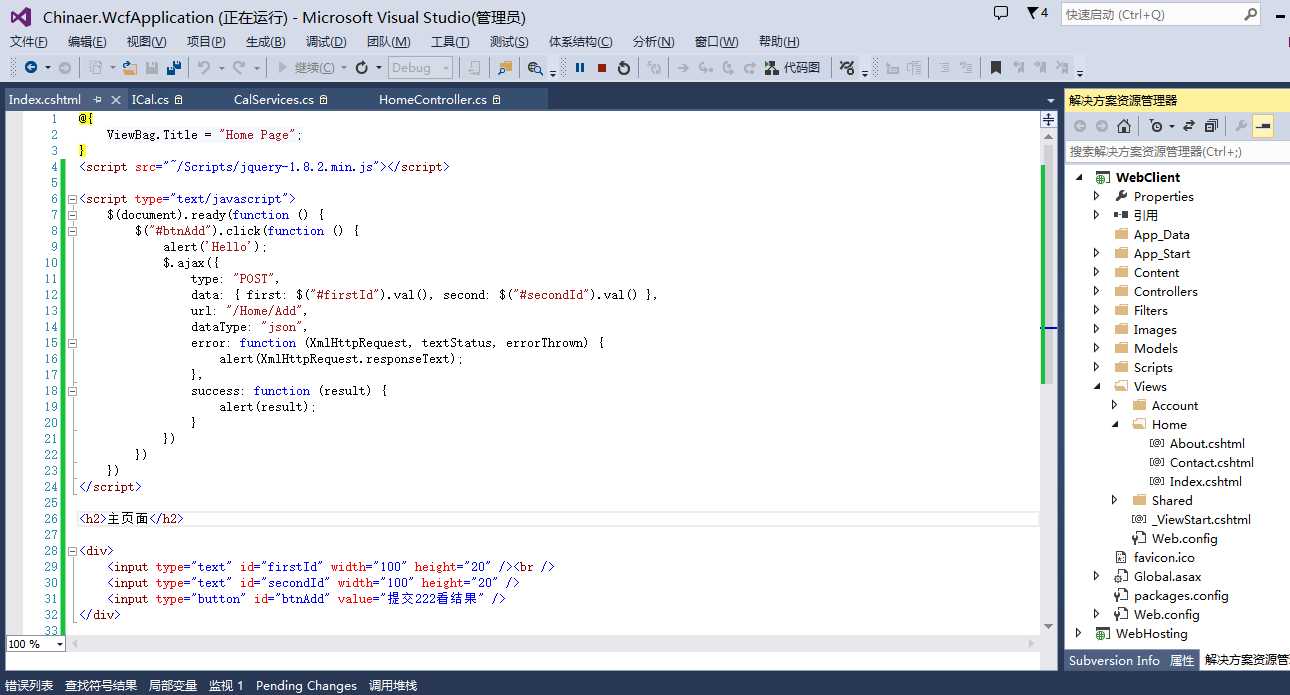This screenshot has height=695, width=1290.
Task: Open the Pending Changes tab
Action: point(306,685)
